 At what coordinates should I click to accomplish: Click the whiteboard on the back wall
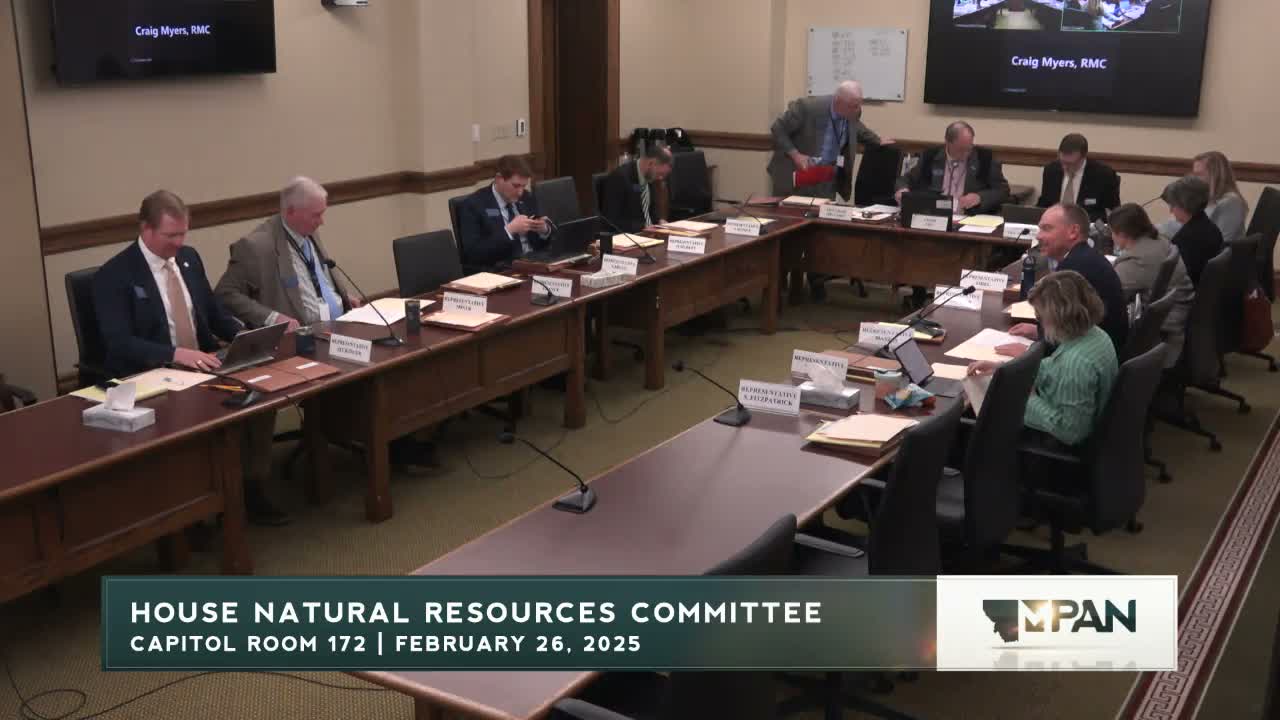[857, 62]
